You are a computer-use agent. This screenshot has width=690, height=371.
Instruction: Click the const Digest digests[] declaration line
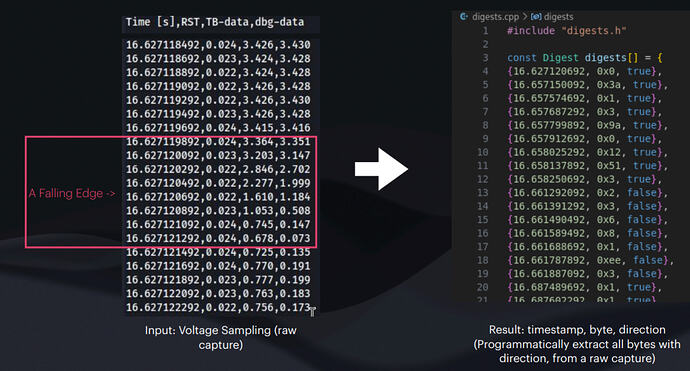click(x=584, y=58)
